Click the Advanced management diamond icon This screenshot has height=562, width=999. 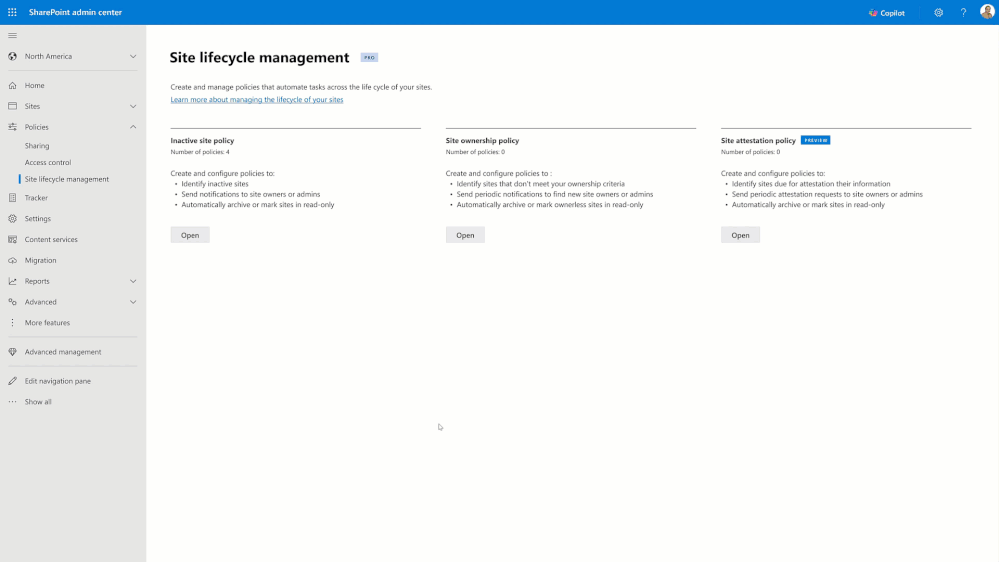12,352
